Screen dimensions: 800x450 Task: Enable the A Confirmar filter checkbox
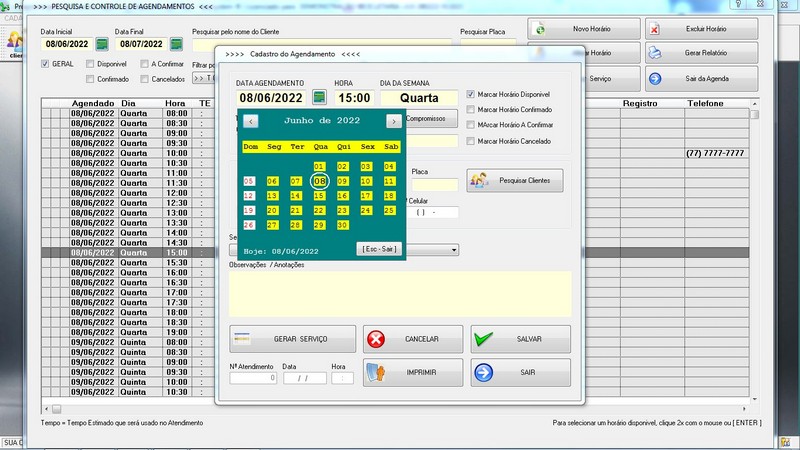click(x=144, y=64)
